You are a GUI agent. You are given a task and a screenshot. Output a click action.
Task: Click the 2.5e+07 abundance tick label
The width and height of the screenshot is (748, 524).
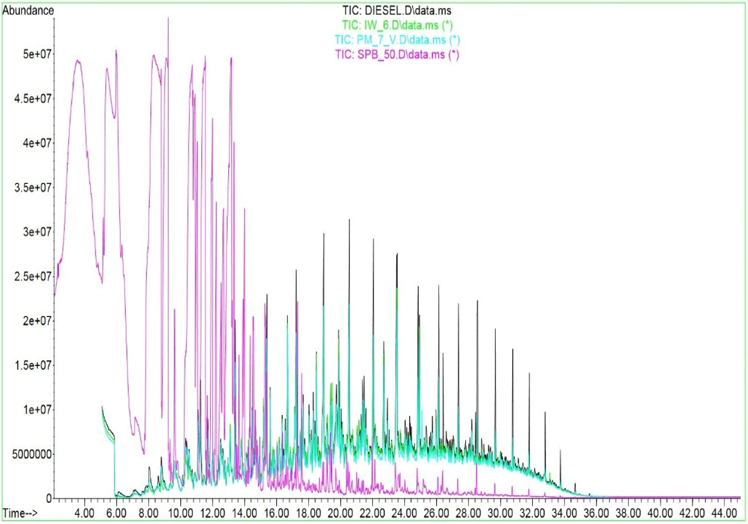click(x=33, y=276)
